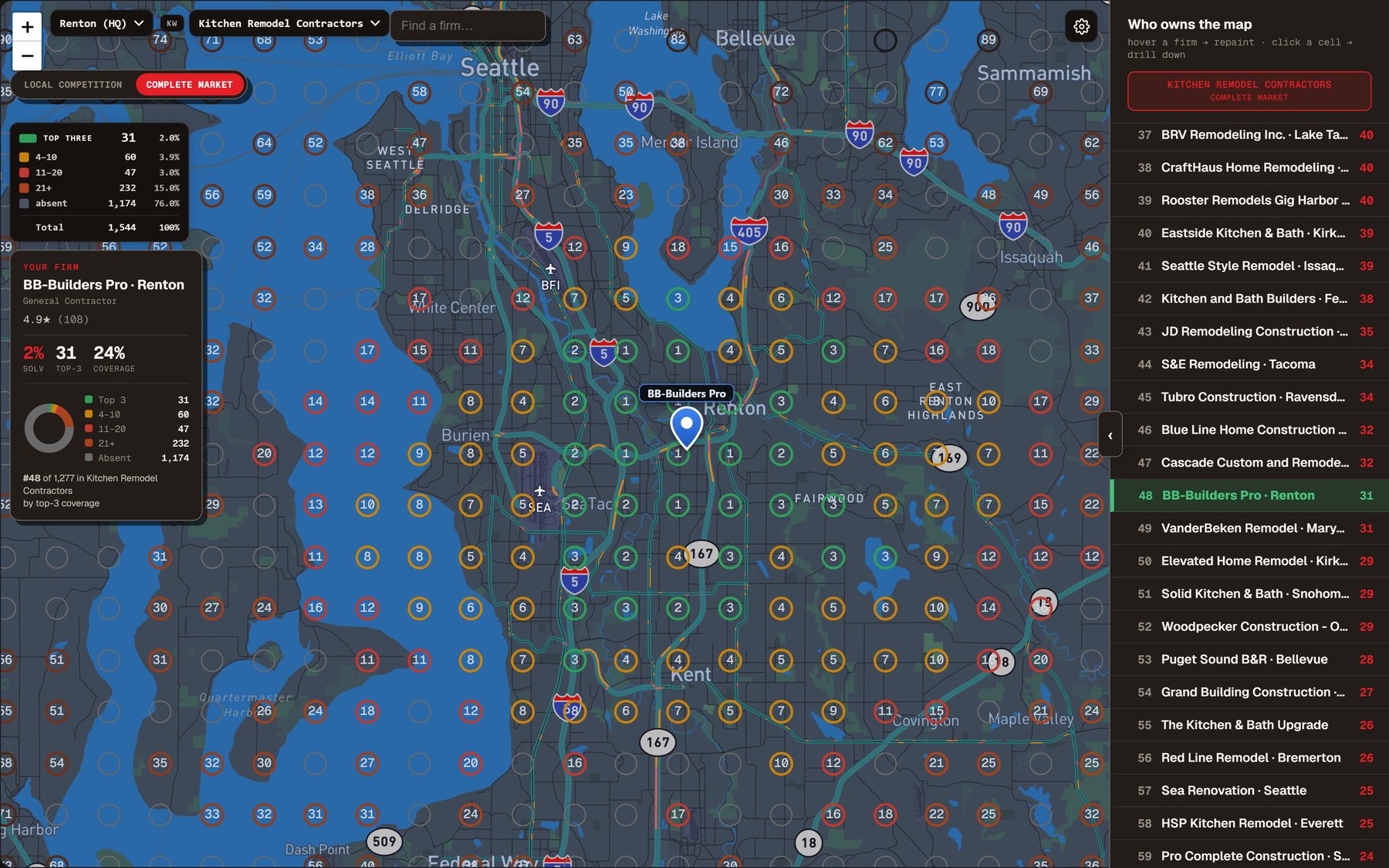Click the 24% coverage stat

tap(113, 359)
